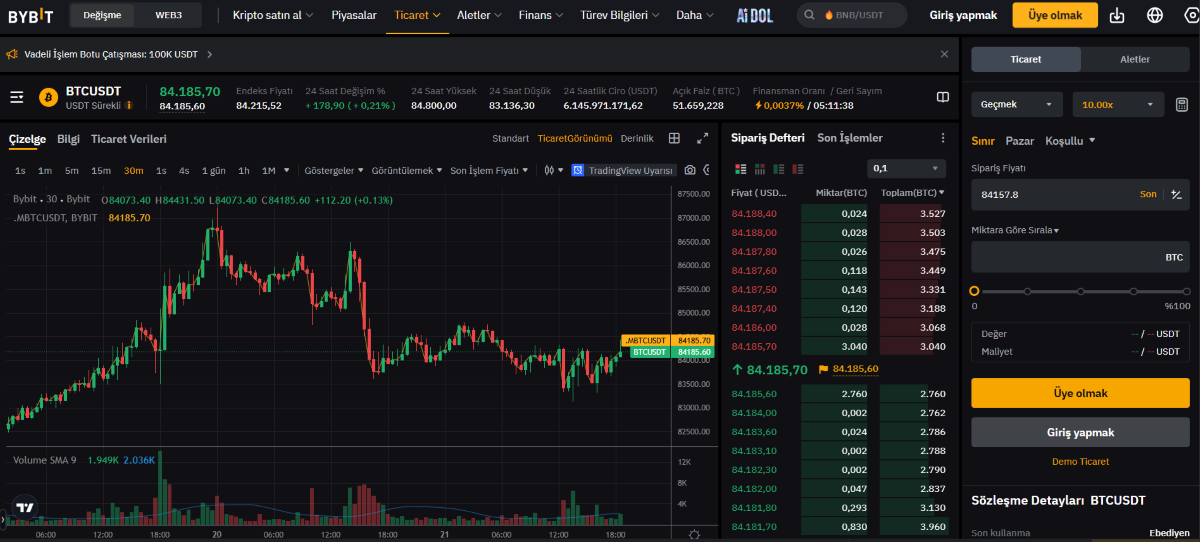Select combined buy/sell order book view icon
The height and width of the screenshot is (542, 1200).
point(741,169)
